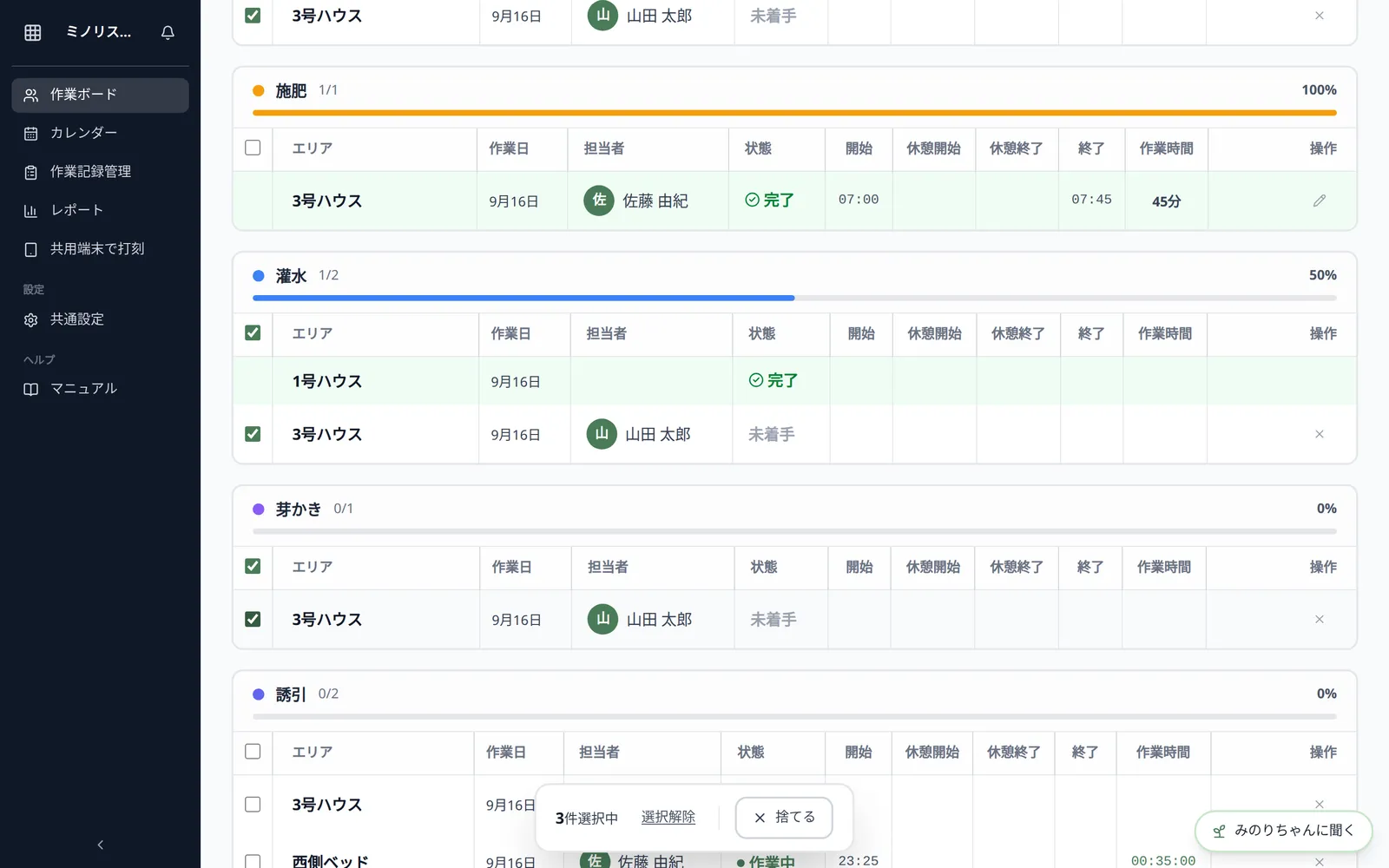The height and width of the screenshot is (868, 1389).
Task: Check 誘引 3号ハウス row checkbox
Action: click(x=253, y=804)
